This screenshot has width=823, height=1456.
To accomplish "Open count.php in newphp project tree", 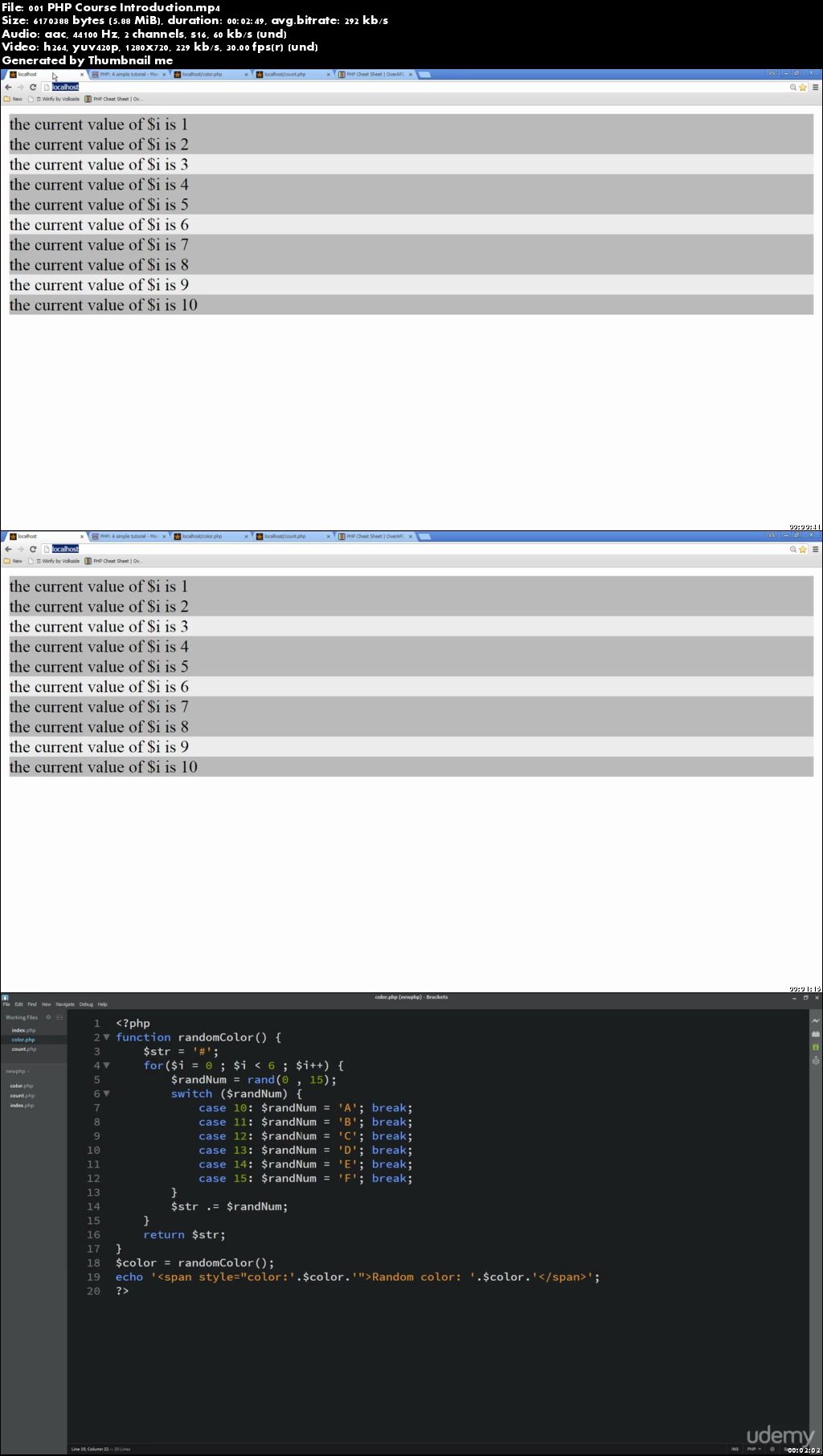I will (23, 1095).
